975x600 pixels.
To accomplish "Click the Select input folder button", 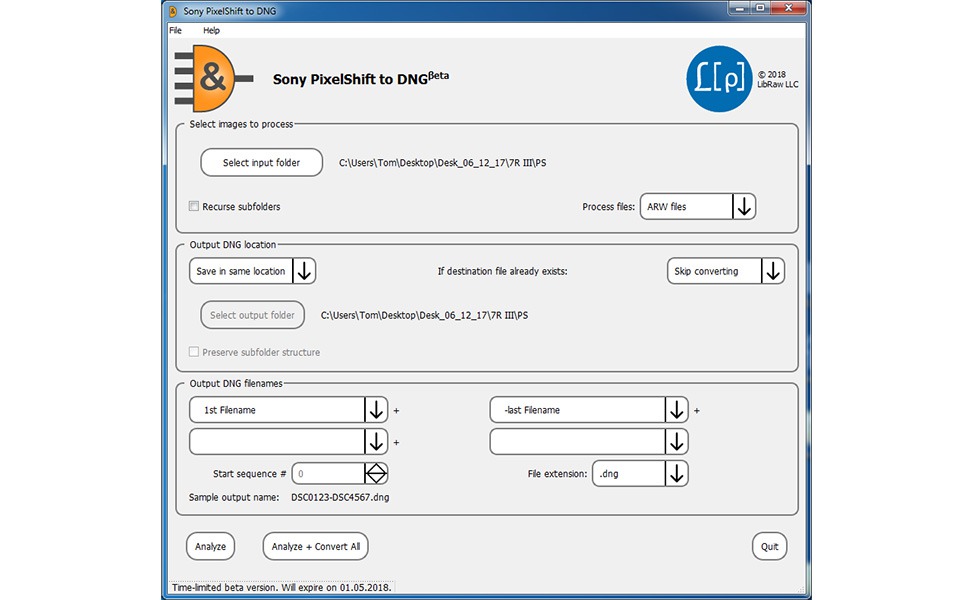I will (261, 162).
